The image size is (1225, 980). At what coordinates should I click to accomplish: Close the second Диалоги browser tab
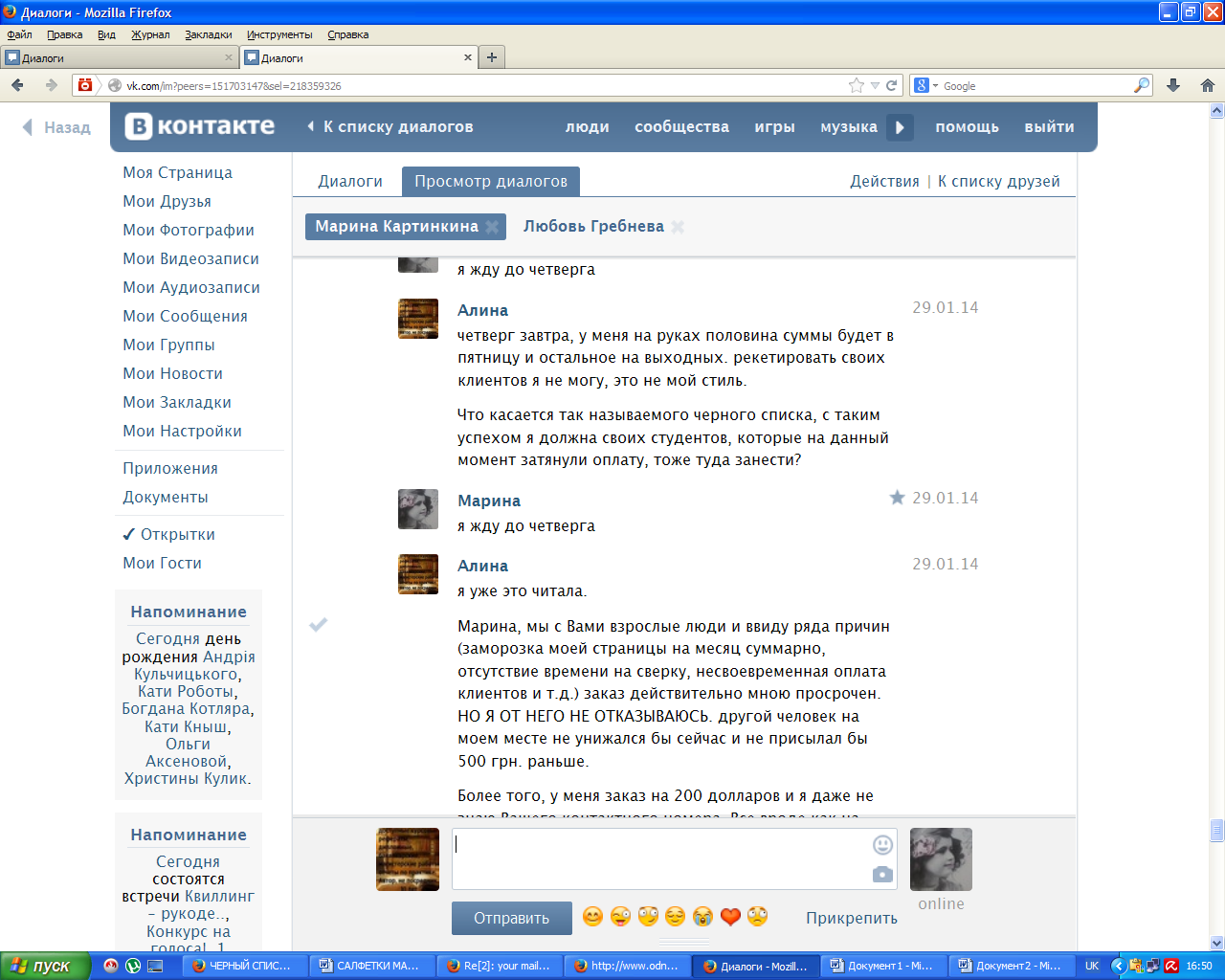[x=468, y=57]
